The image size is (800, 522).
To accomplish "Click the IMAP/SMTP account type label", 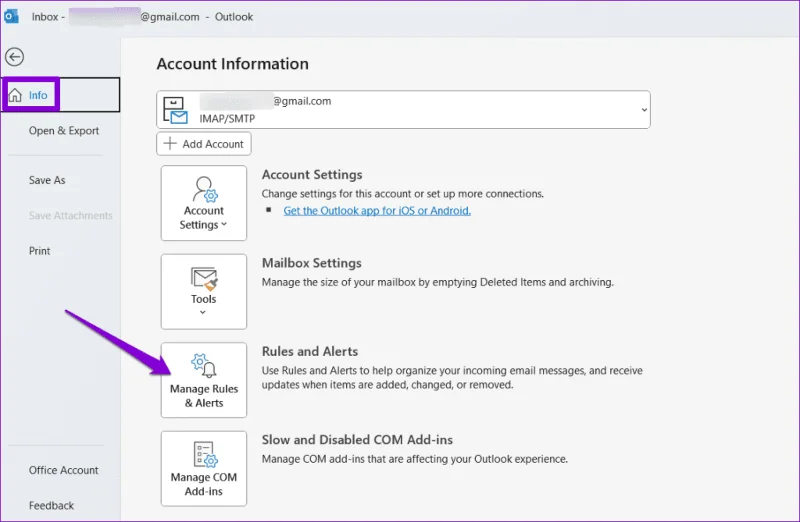I will pos(227,118).
